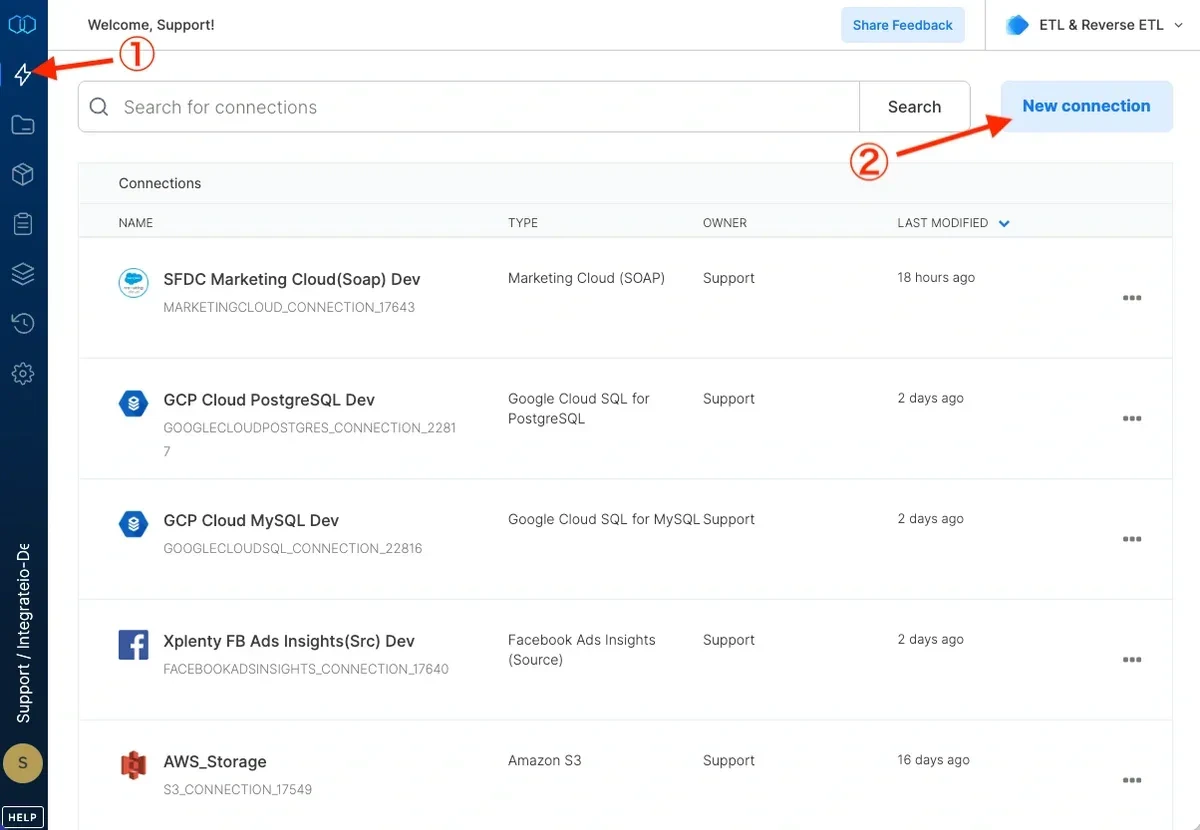Image resolution: width=1200 pixels, height=830 pixels.
Task: Click the Amazon S3 type cell
Action: click(544, 760)
